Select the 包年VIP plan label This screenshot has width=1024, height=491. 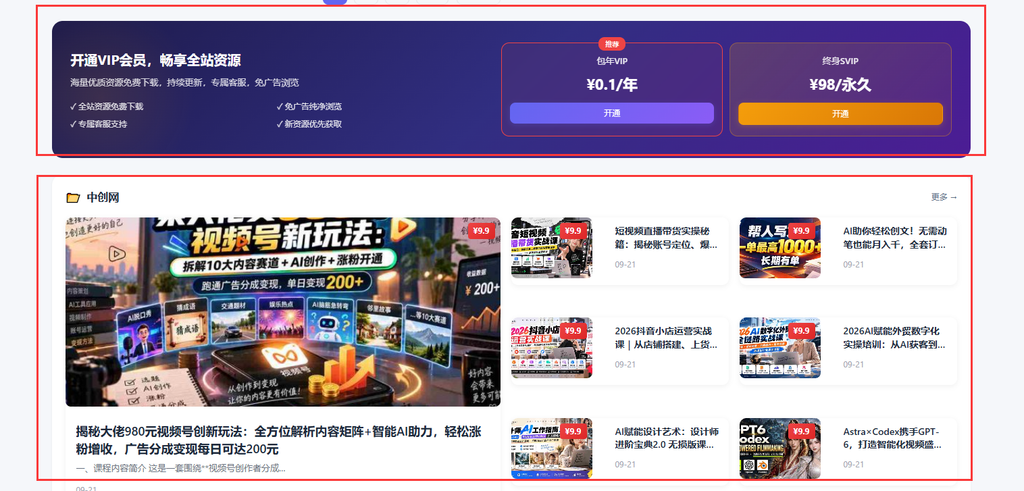click(x=612, y=61)
